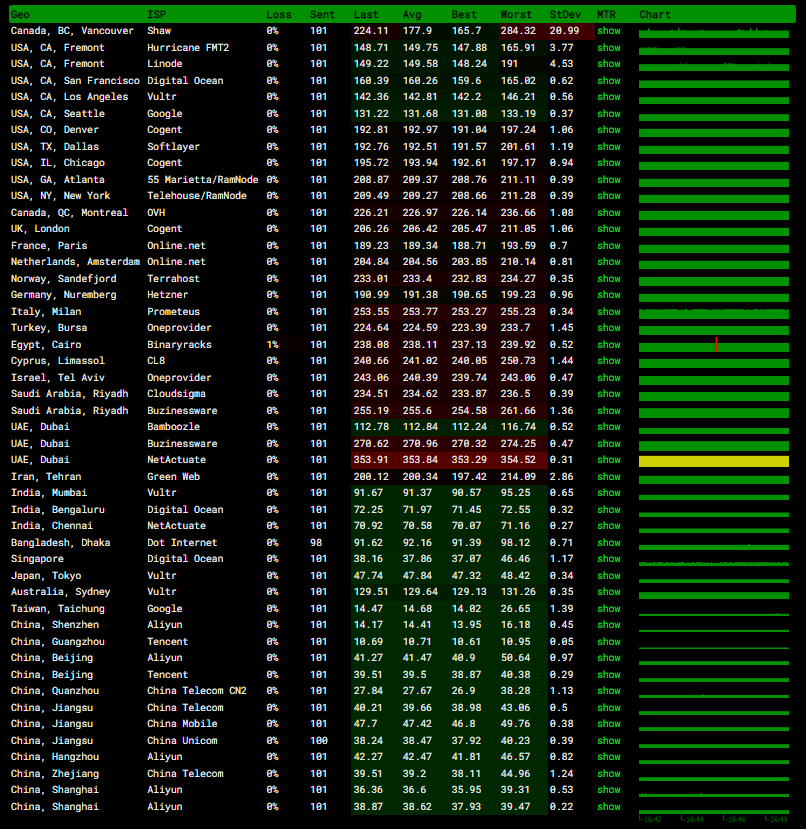The height and width of the screenshot is (829, 806).
Task: Show MTR for Cairo Binaryracks
Action: (609, 345)
